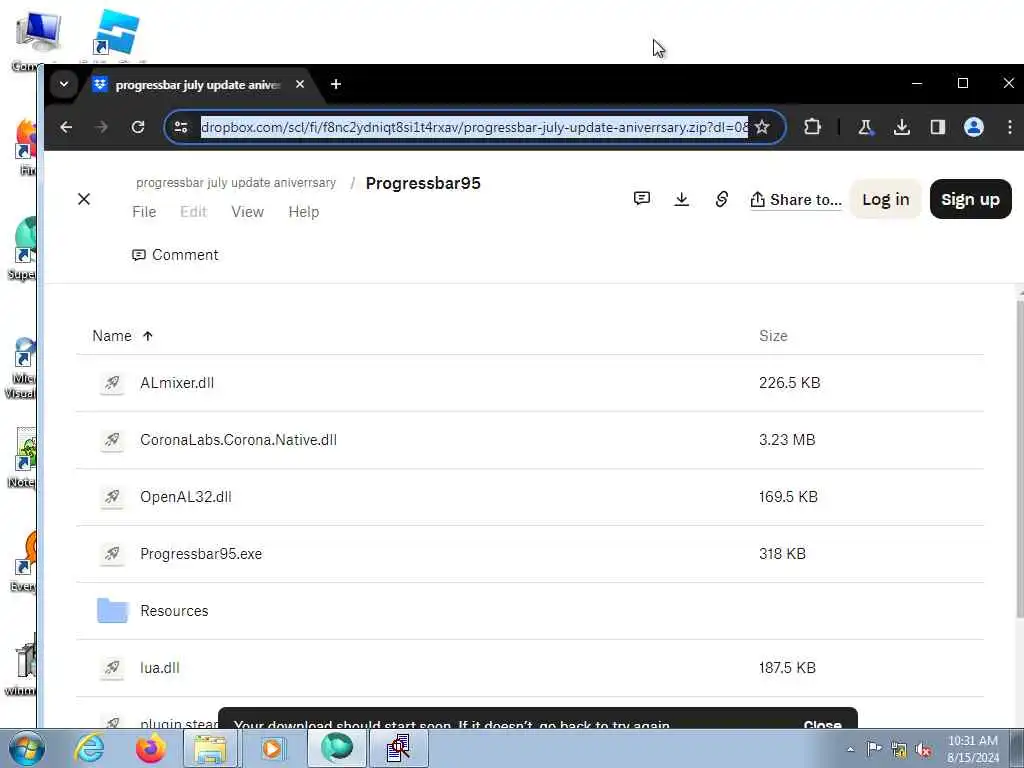Open the View menu

[x=248, y=212]
